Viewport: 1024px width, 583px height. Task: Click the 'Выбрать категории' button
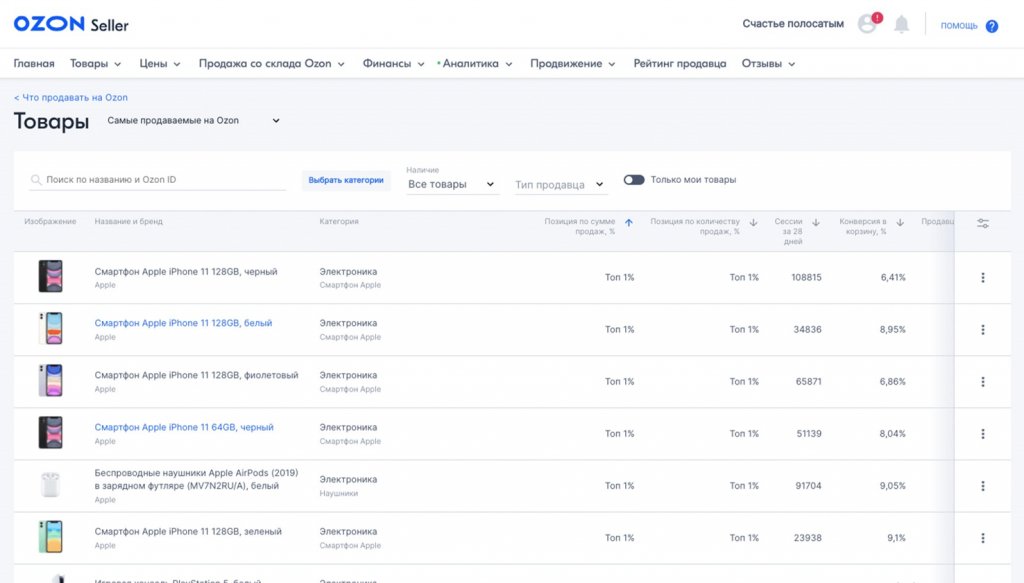[346, 181]
